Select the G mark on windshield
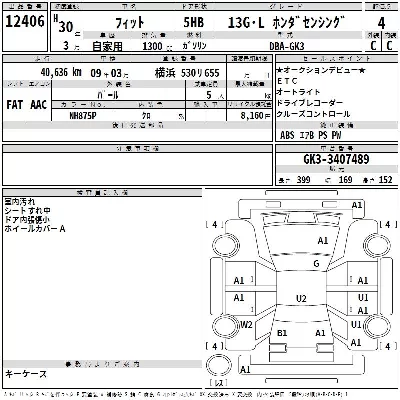This screenshot has height=400, width=400. click(x=316, y=264)
